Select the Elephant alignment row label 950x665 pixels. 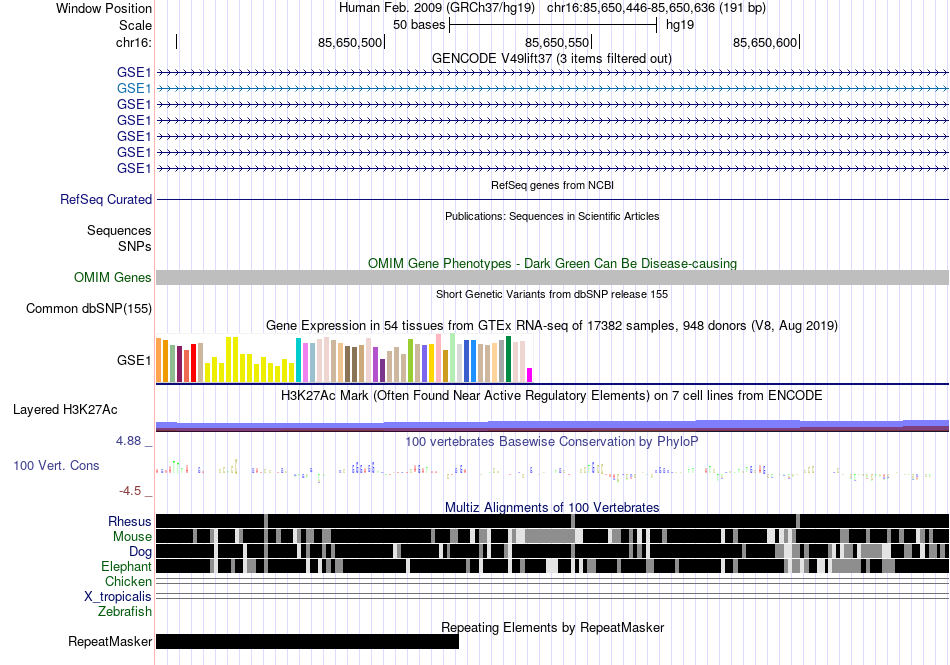[126, 566]
